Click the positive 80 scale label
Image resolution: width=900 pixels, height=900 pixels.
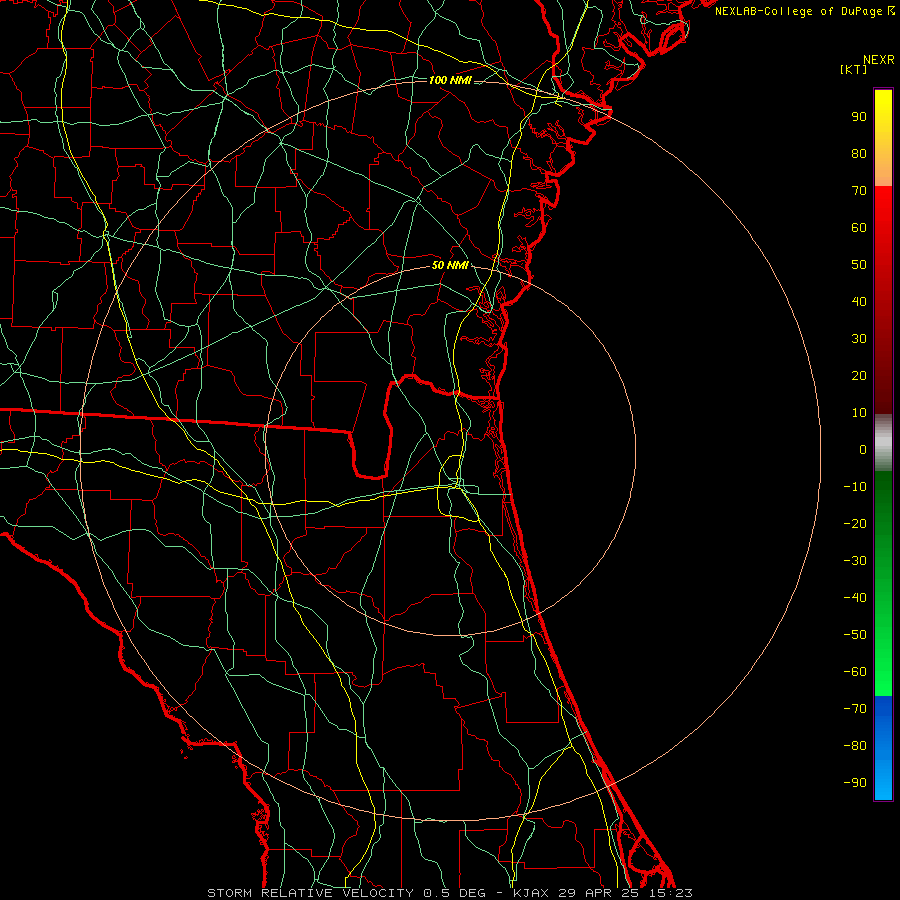[859, 153]
